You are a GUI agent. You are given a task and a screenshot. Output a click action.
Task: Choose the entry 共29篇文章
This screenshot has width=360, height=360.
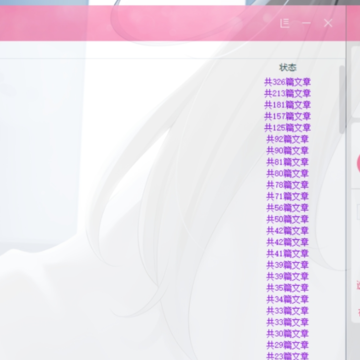click(288, 345)
